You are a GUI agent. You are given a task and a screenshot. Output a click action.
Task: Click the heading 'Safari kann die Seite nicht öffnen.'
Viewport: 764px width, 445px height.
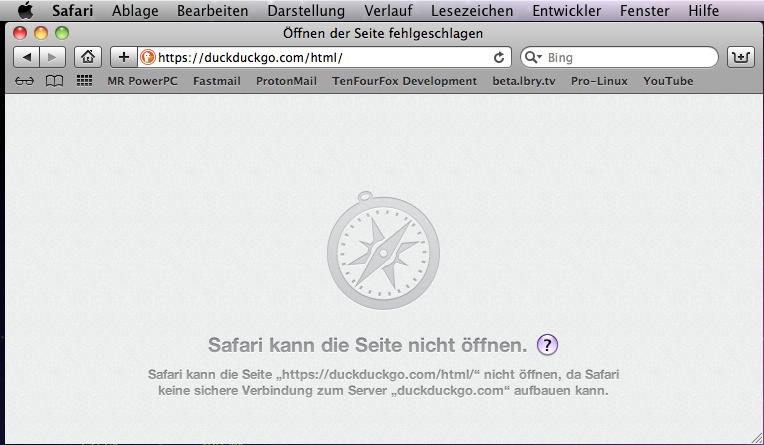(x=368, y=345)
